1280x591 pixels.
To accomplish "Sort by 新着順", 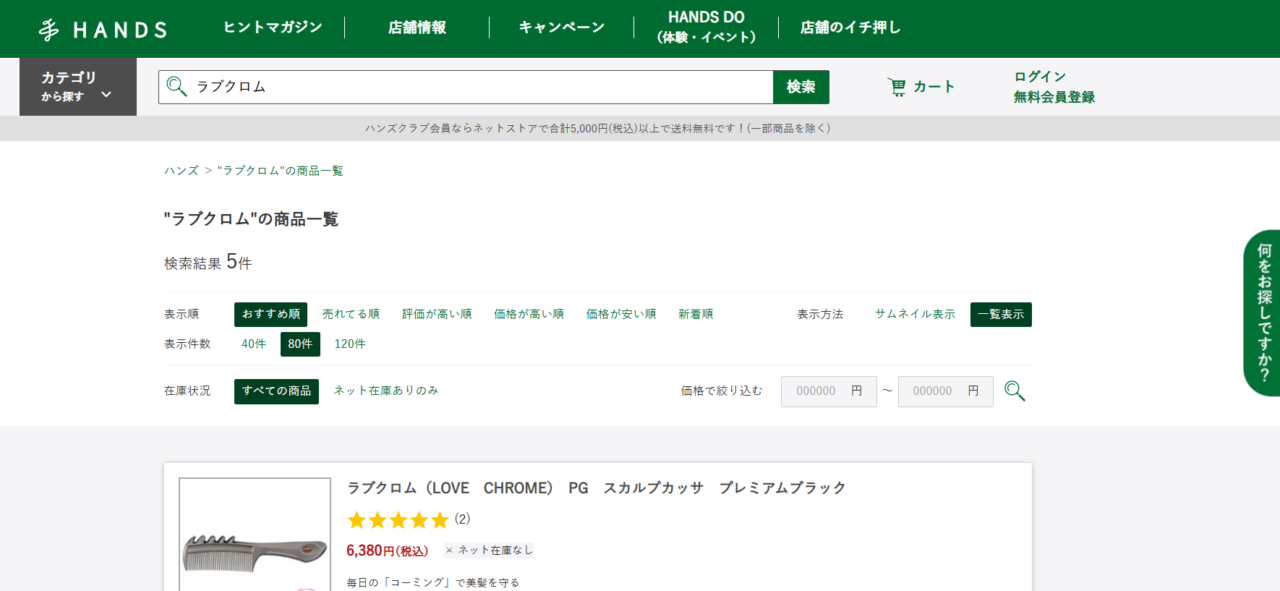I will click(696, 315).
